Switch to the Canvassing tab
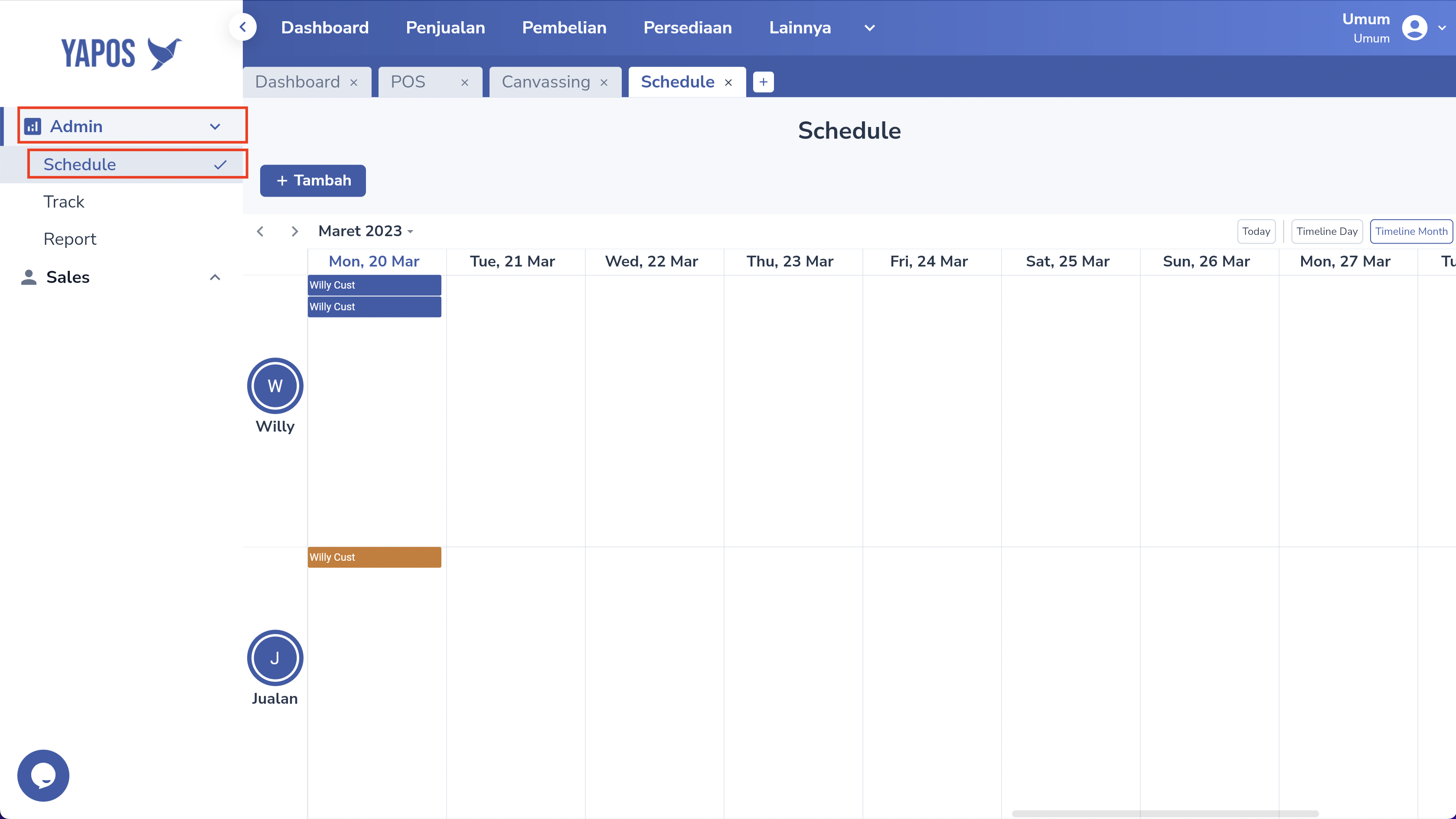 546,82
